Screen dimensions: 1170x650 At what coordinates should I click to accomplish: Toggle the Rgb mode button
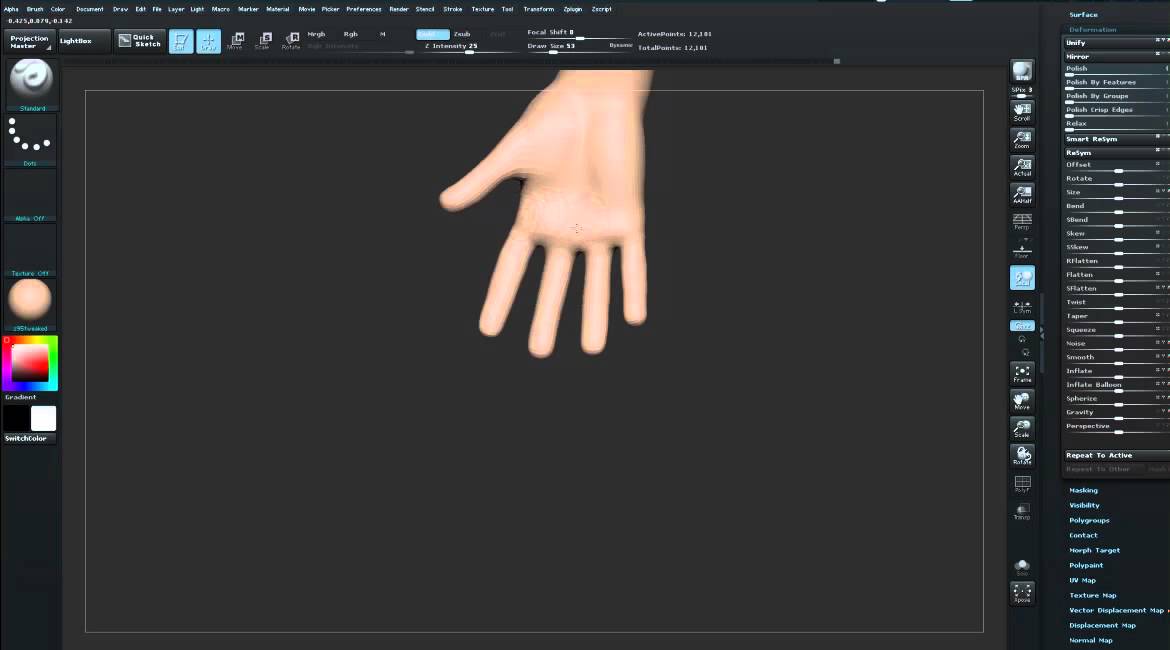[x=351, y=34]
